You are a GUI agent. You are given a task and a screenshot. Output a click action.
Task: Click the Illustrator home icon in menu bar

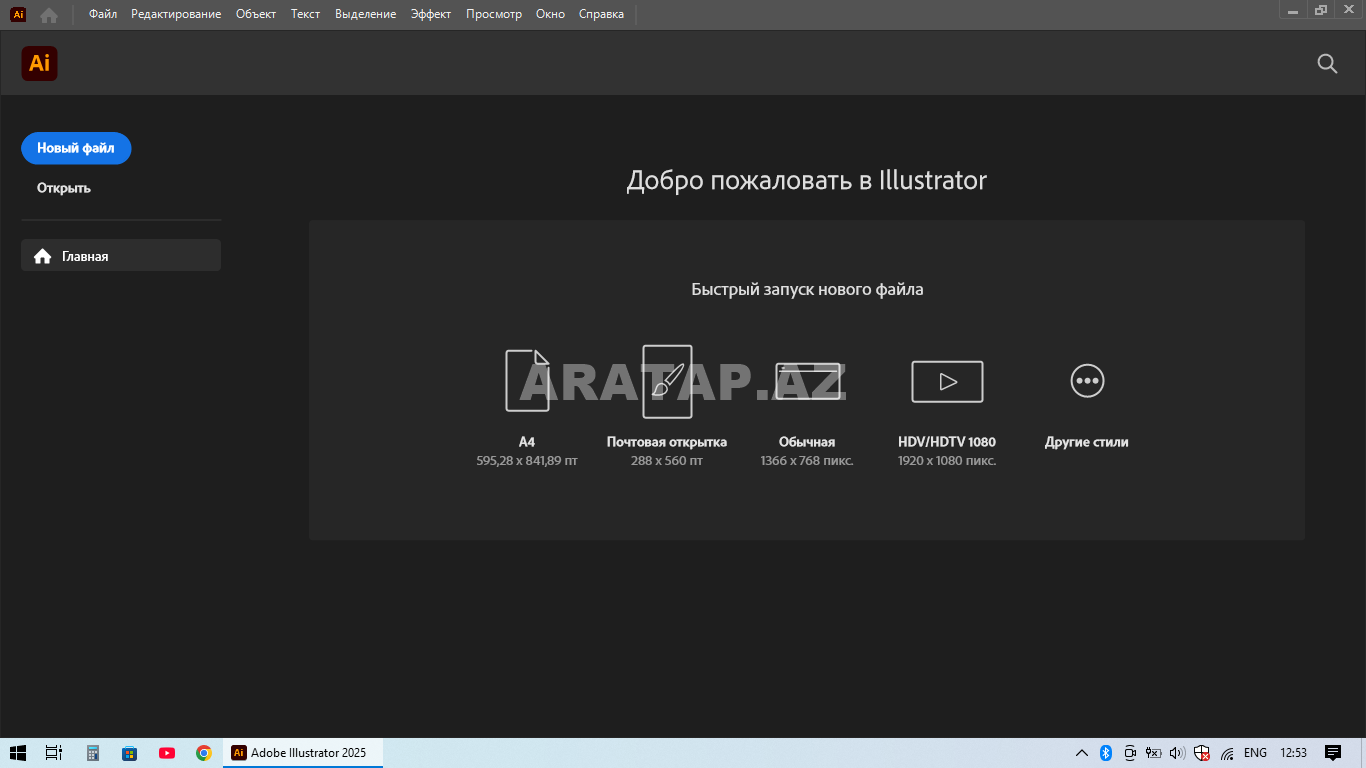coord(48,15)
